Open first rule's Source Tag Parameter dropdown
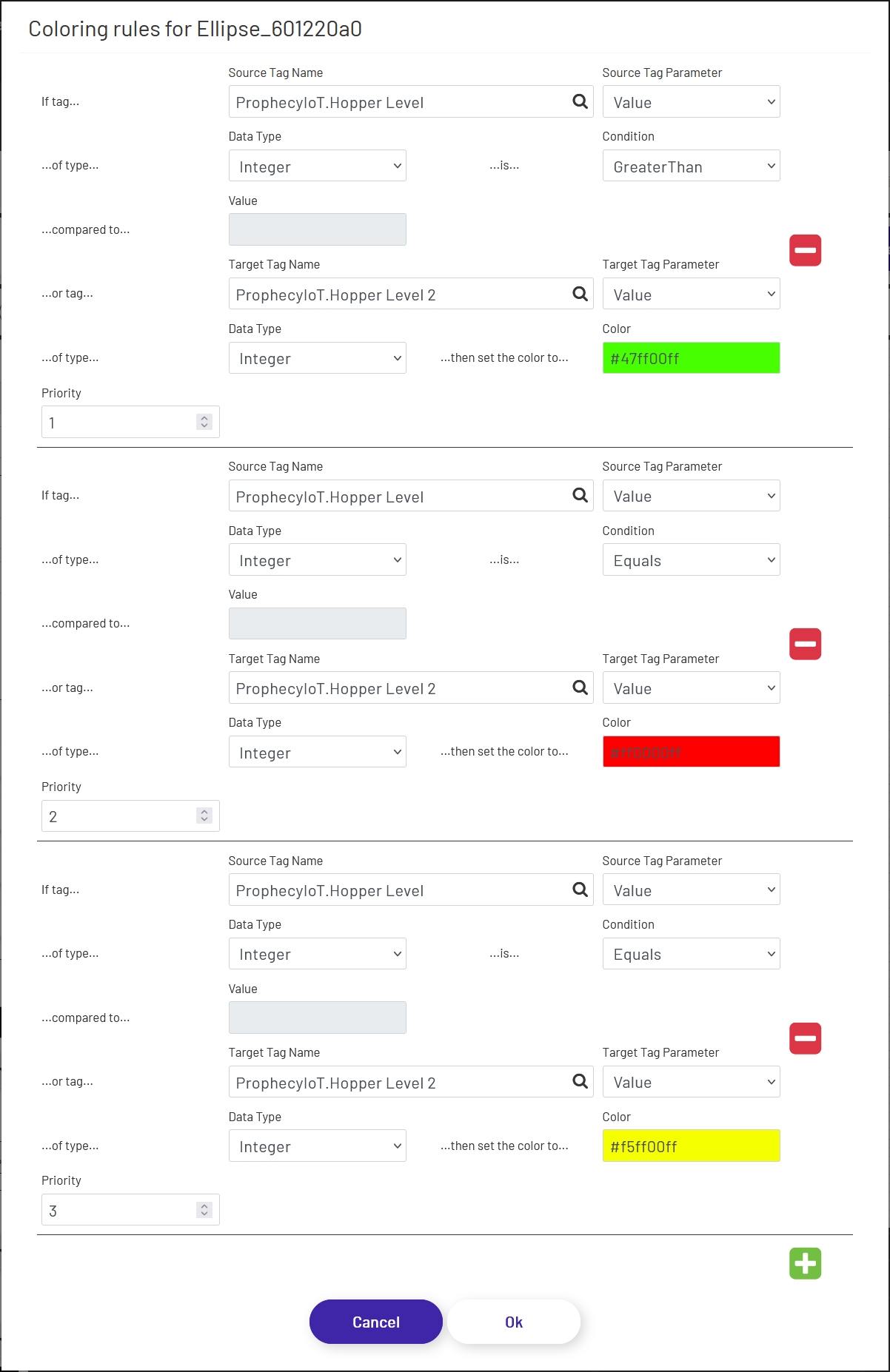Viewport: 890px width, 1372px height. click(691, 102)
